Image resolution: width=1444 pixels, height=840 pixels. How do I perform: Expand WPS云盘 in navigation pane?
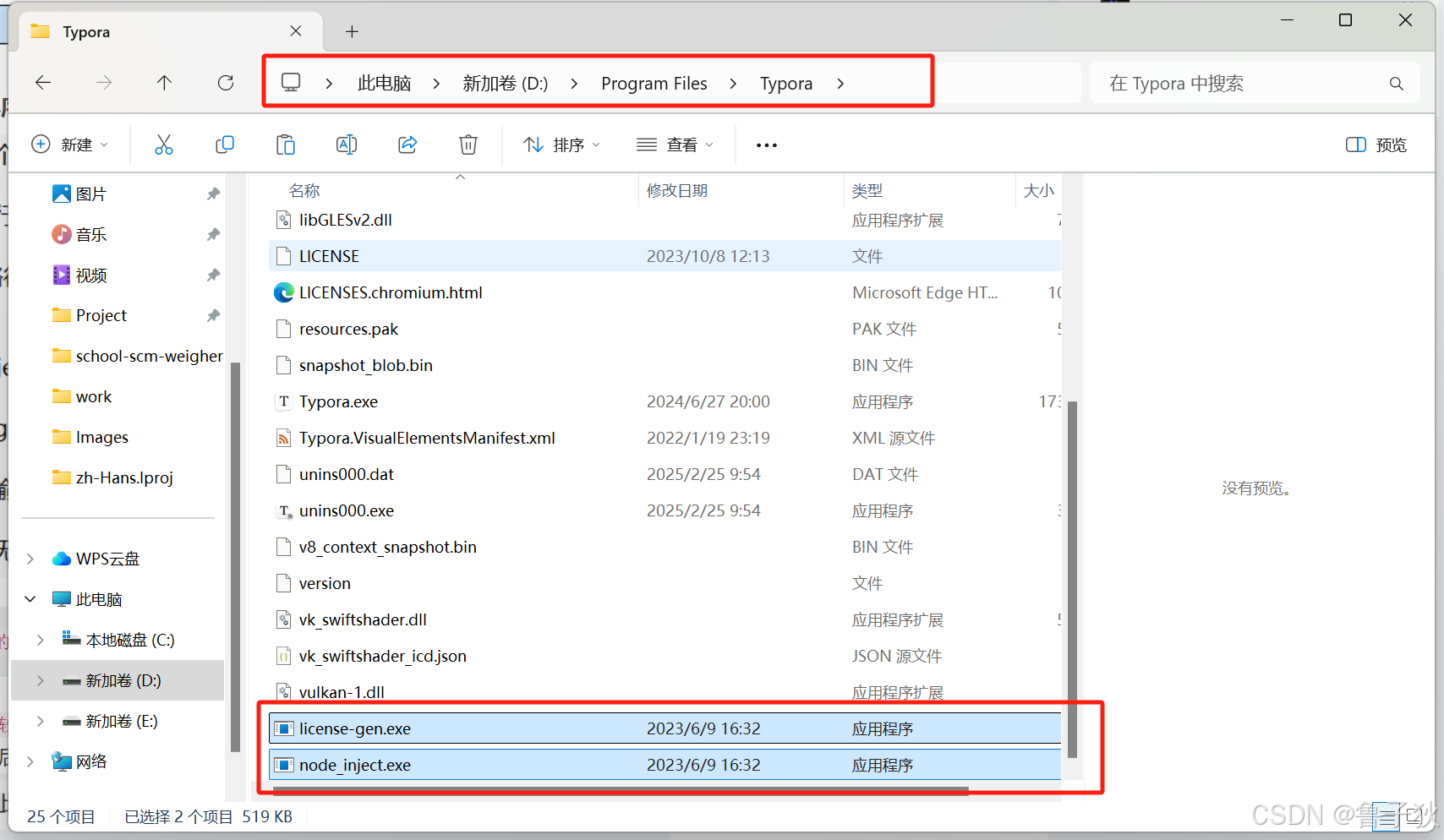pyautogui.click(x=30, y=559)
